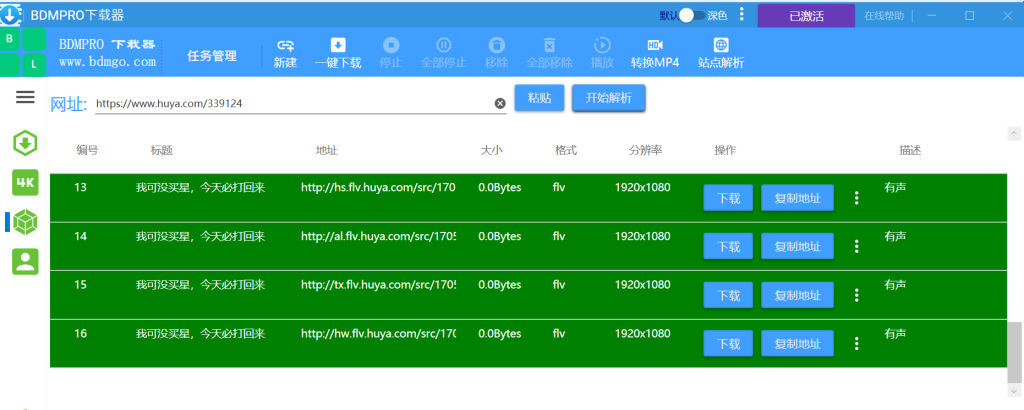Viewport: 1024px width, 410px height.
Task: Open the green download hexagon sidebar icon
Action: tap(25, 143)
